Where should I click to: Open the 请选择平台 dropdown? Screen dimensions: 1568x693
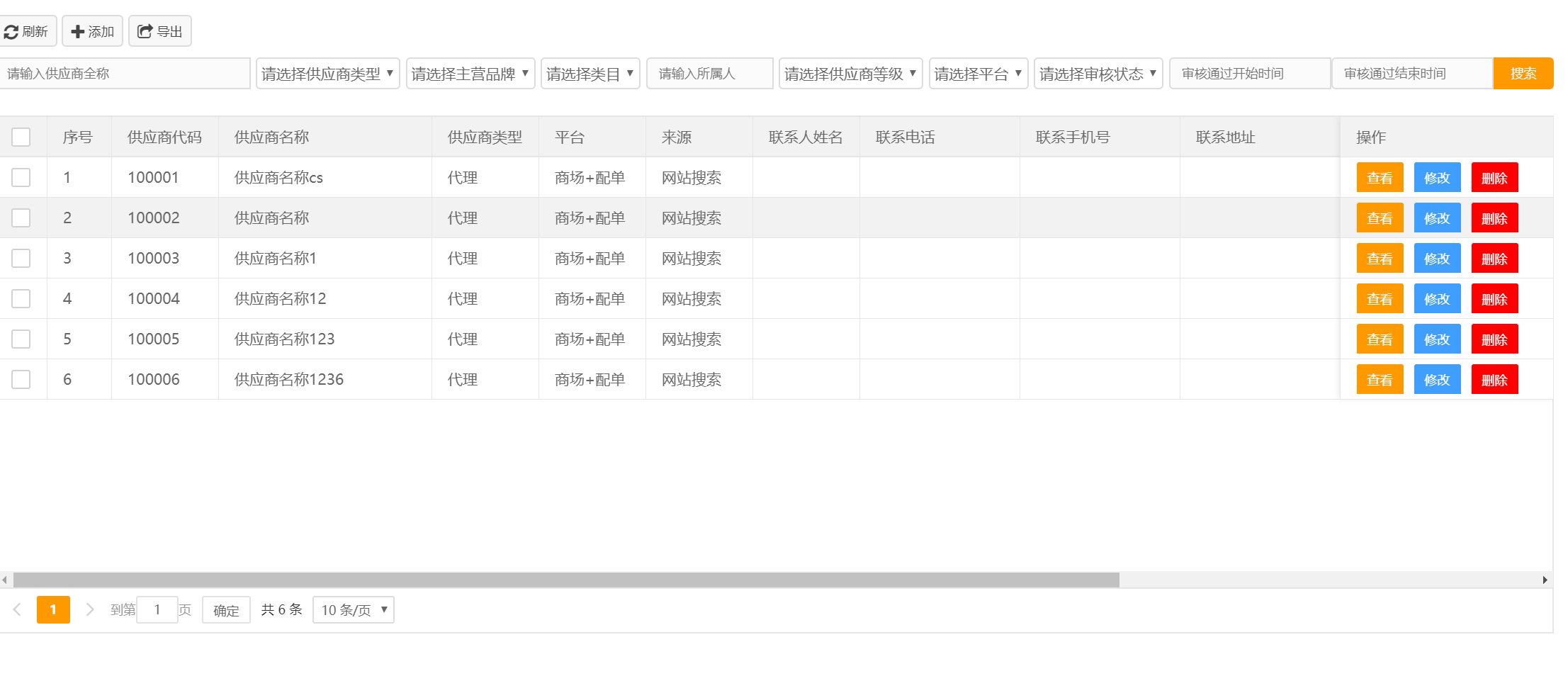(978, 73)
